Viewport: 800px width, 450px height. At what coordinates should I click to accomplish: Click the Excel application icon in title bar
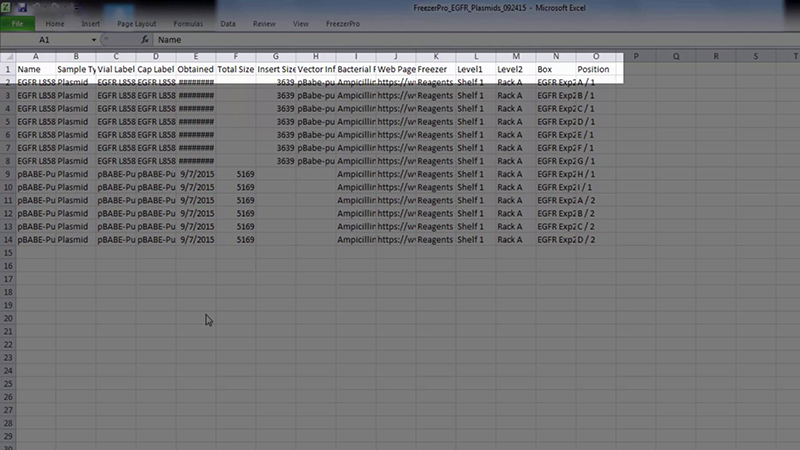(6, 7)
